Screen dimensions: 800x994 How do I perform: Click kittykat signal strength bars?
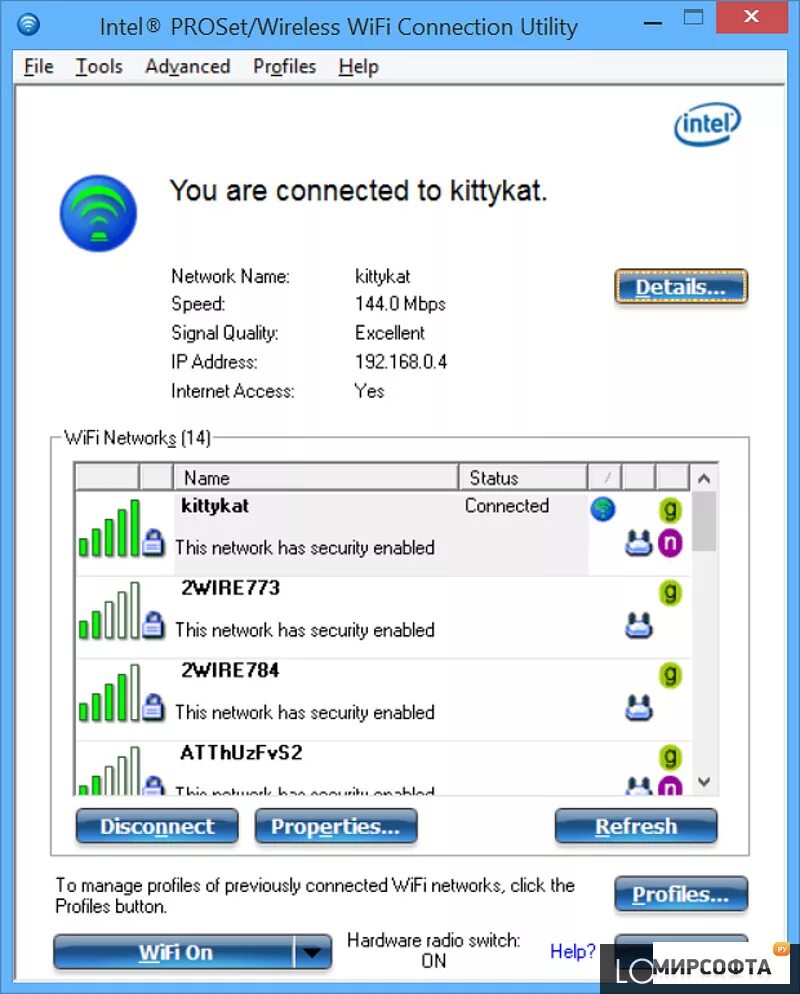pos(109,528)
